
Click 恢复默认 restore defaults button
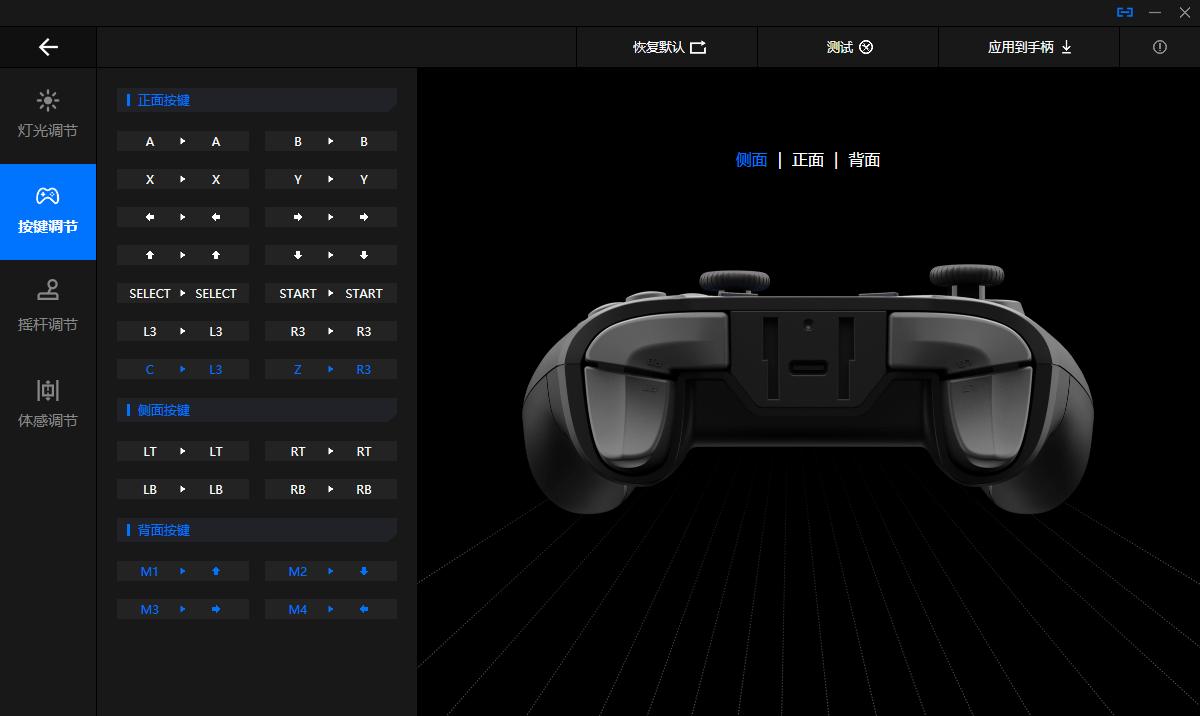[x=668, y=47]
